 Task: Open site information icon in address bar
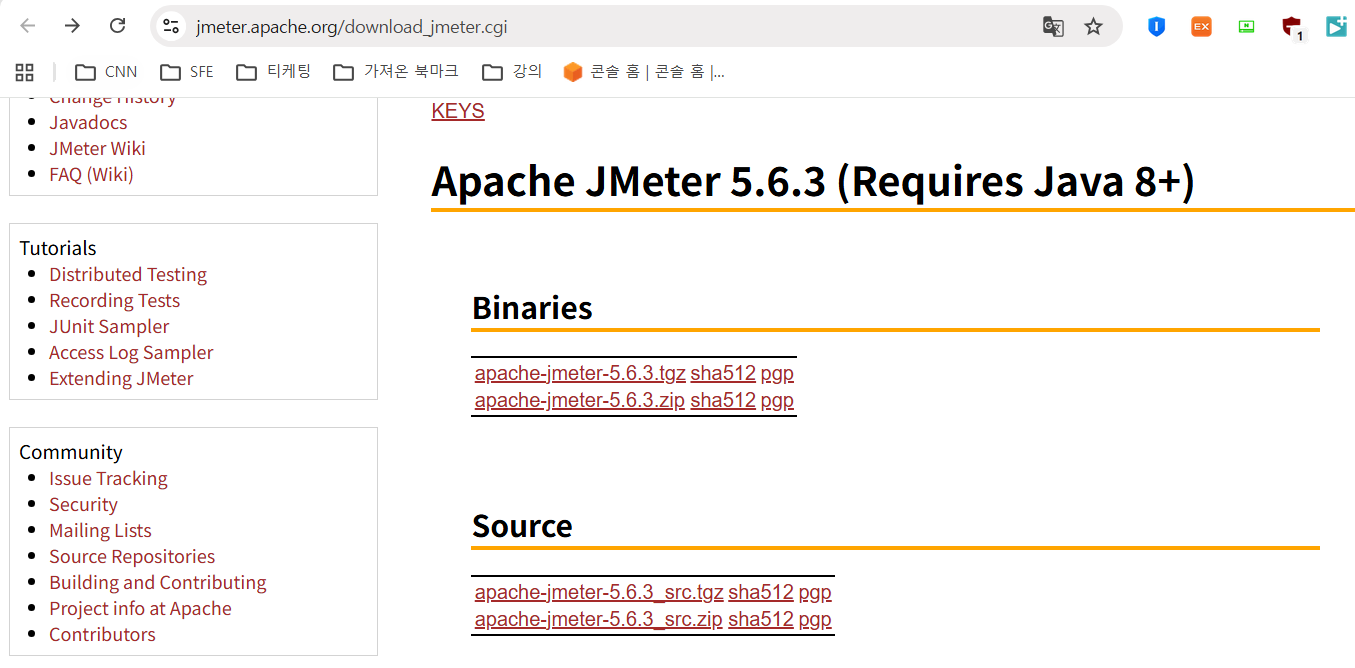(x=172, y=26)
